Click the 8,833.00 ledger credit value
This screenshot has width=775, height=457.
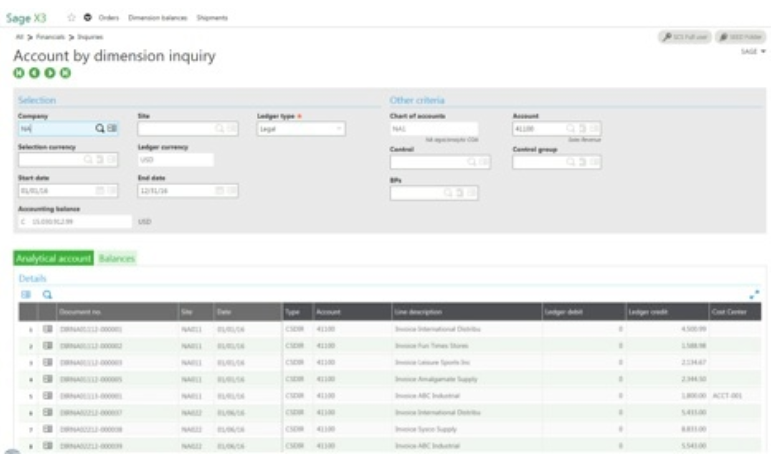pos(693,429)
